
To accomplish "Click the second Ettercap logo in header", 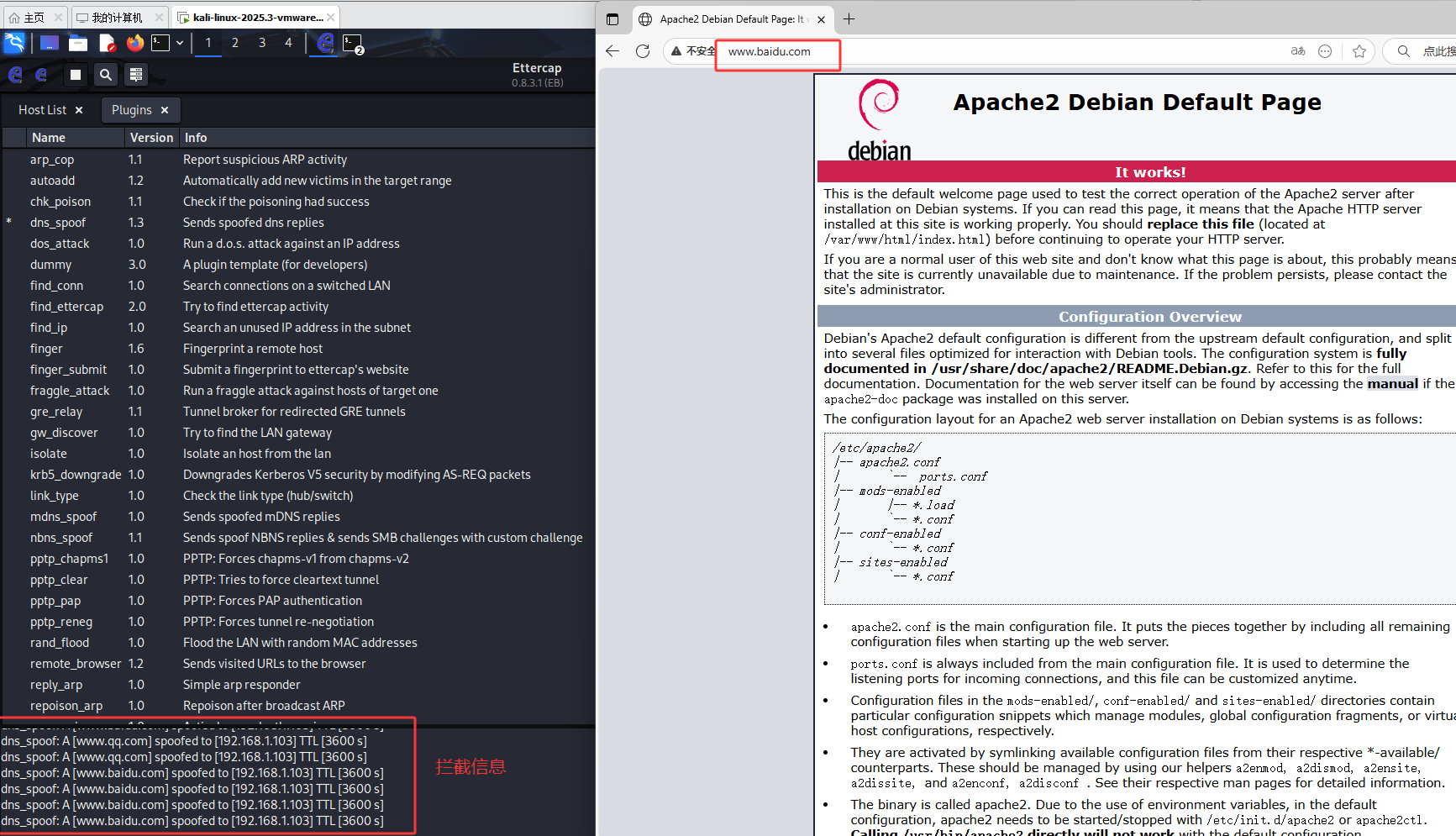I will click(42, 75).
